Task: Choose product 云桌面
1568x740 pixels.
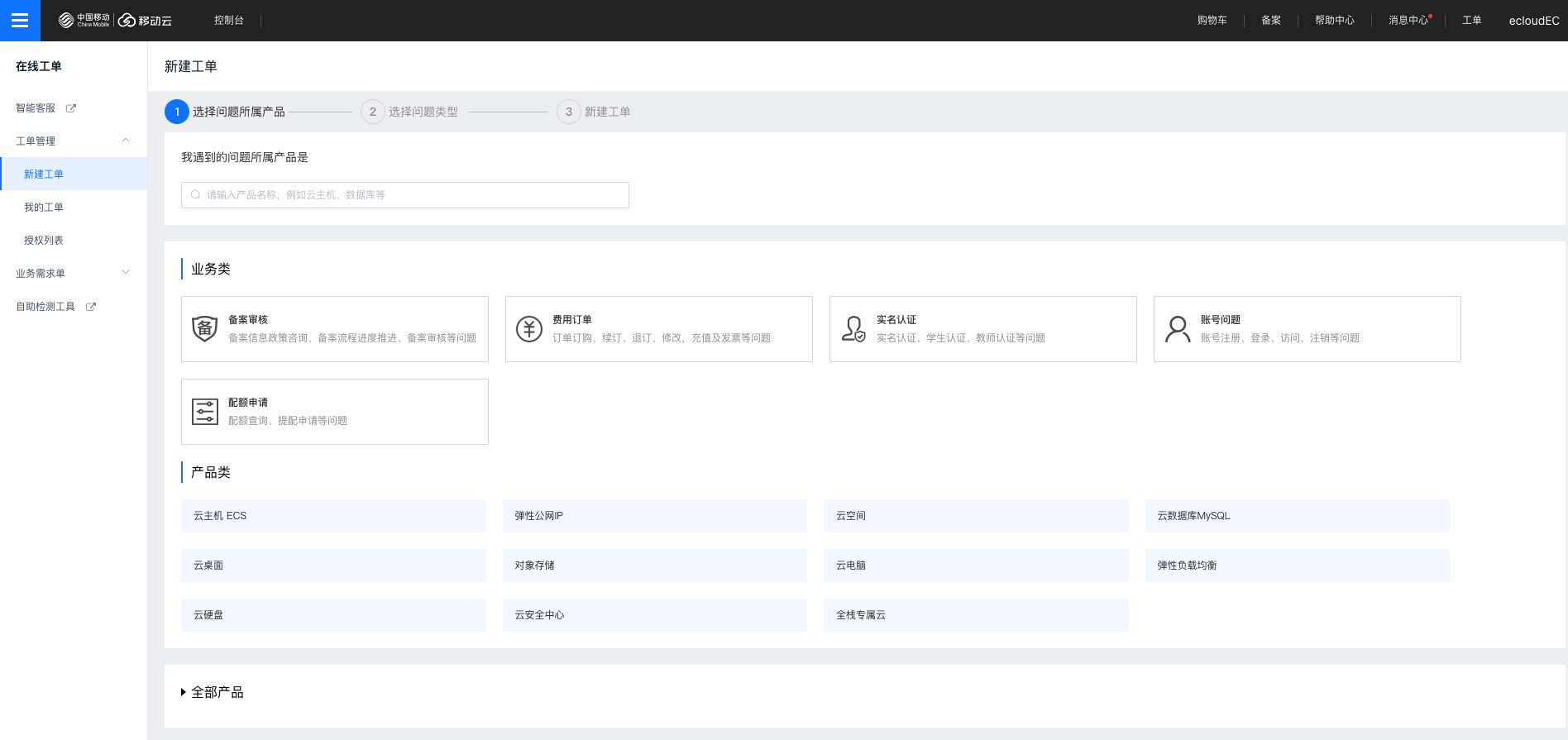Action: (x=333, y=566)
